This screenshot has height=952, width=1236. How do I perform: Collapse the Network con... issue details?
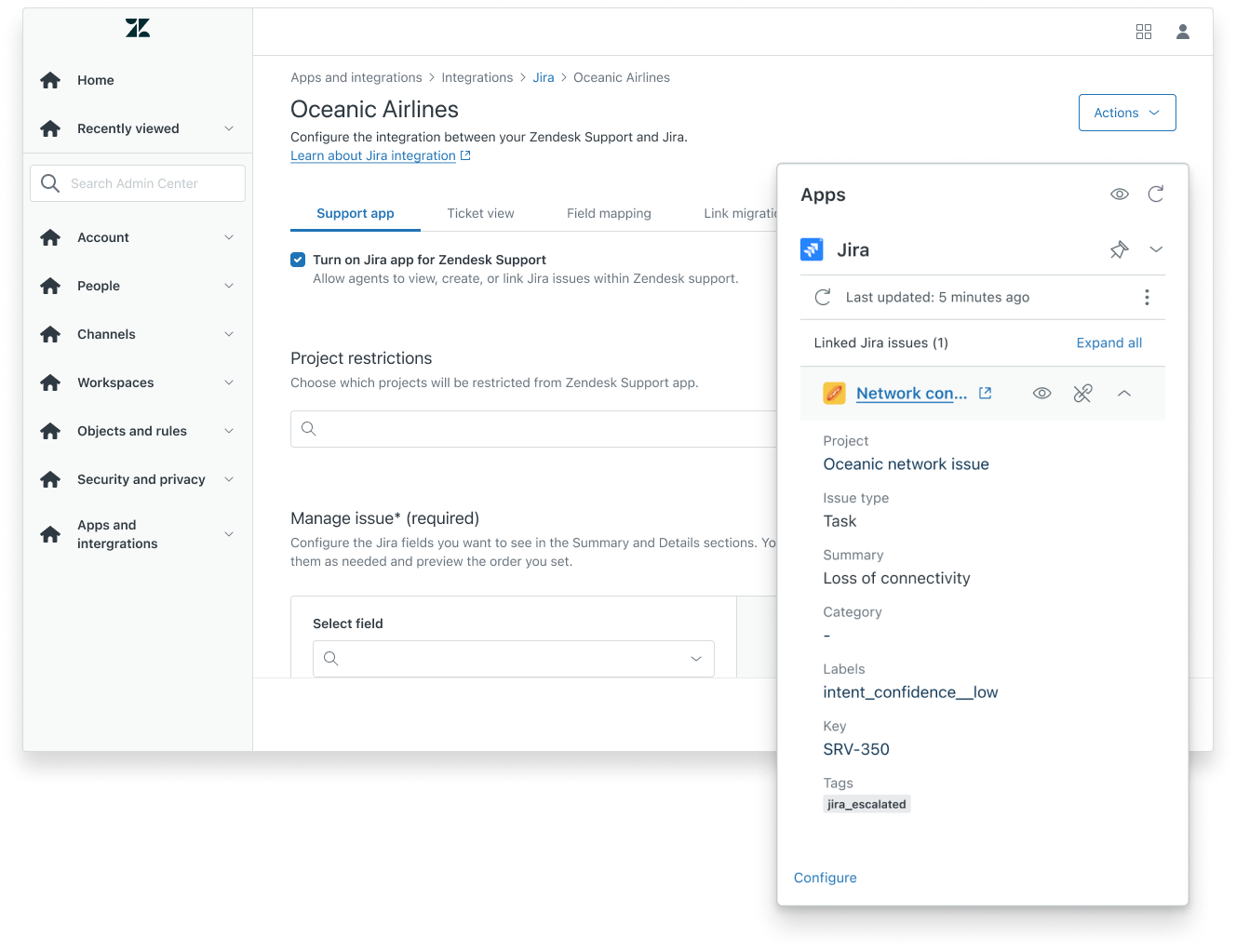[x=1124, y=394]
